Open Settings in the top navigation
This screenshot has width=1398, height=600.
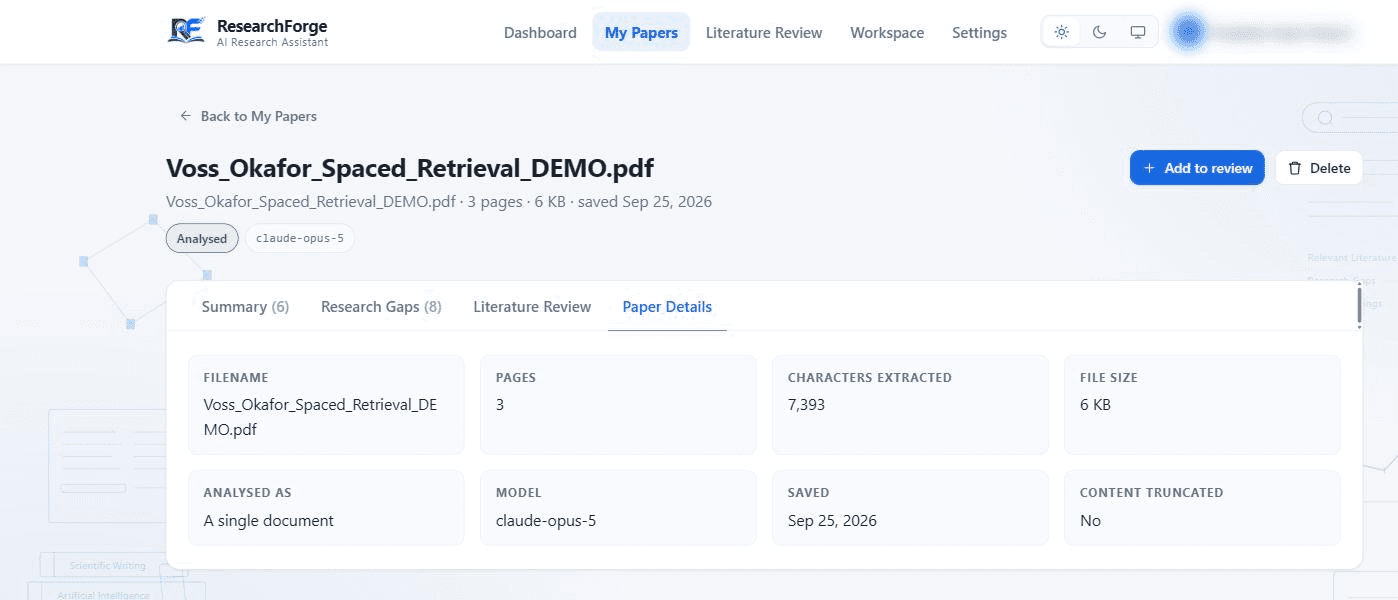pyautogui.click(x=979, y=32)
